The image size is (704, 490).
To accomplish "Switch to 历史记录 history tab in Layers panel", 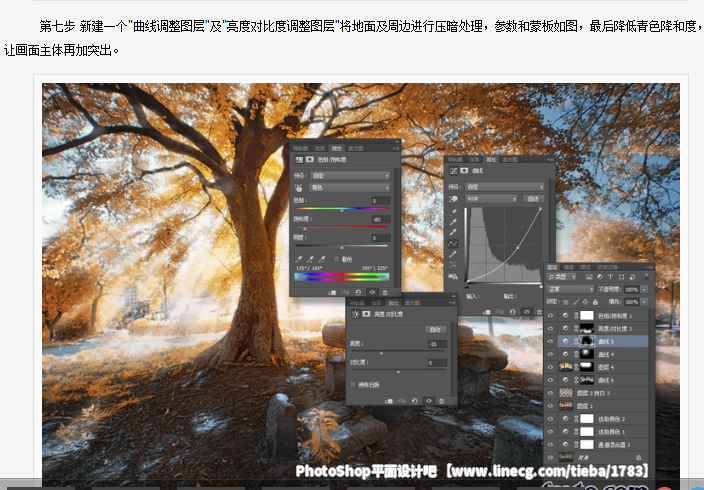I will pyautogui.click(x=607, y=267).
